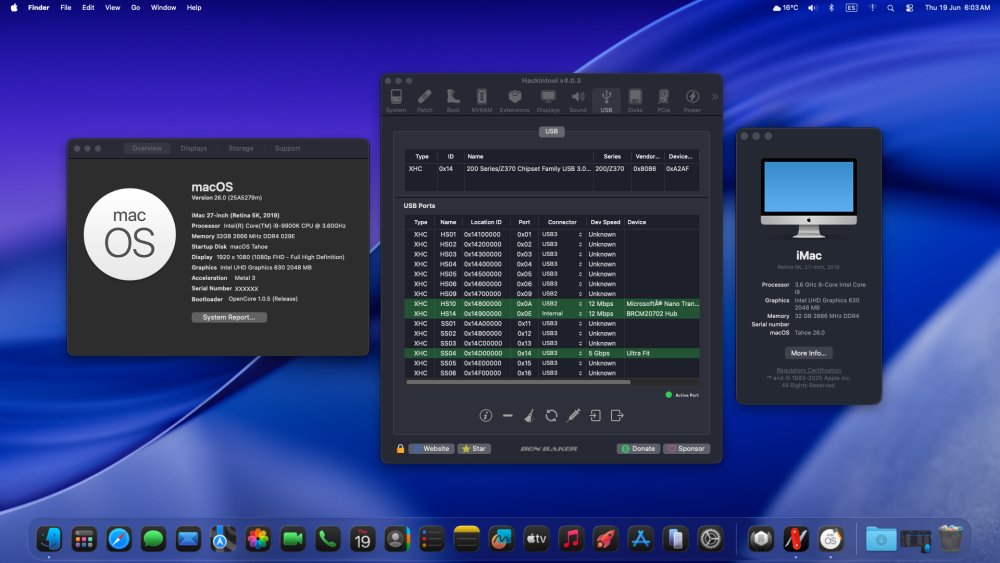1000x563 pixels.
Task: Switch to Storage tab in About window
Action: pyautogui.click(x=241, y=149)
